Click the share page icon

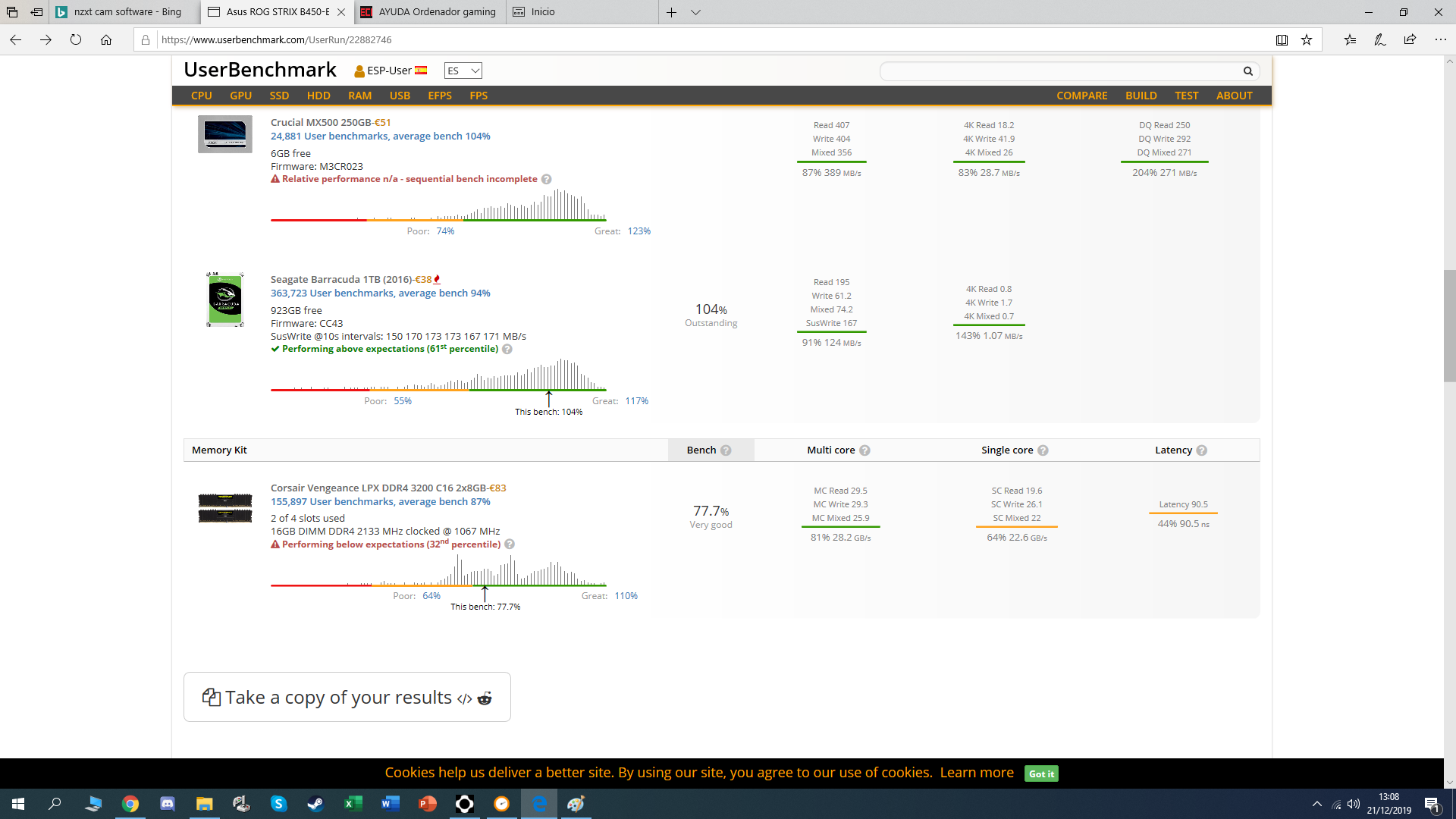click(x=1410, y=39)
